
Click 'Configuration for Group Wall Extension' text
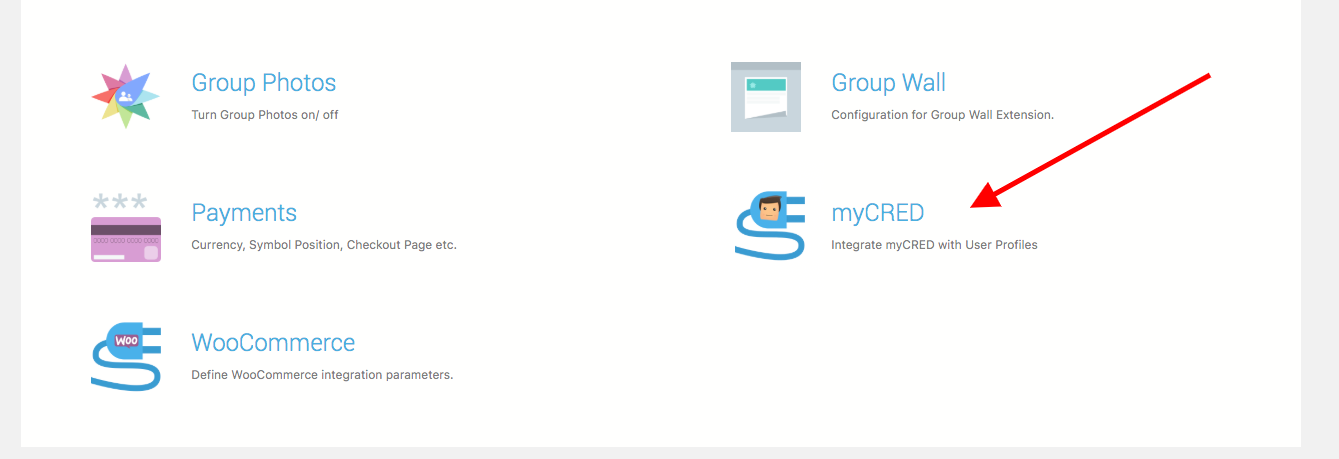click(942, 115)
